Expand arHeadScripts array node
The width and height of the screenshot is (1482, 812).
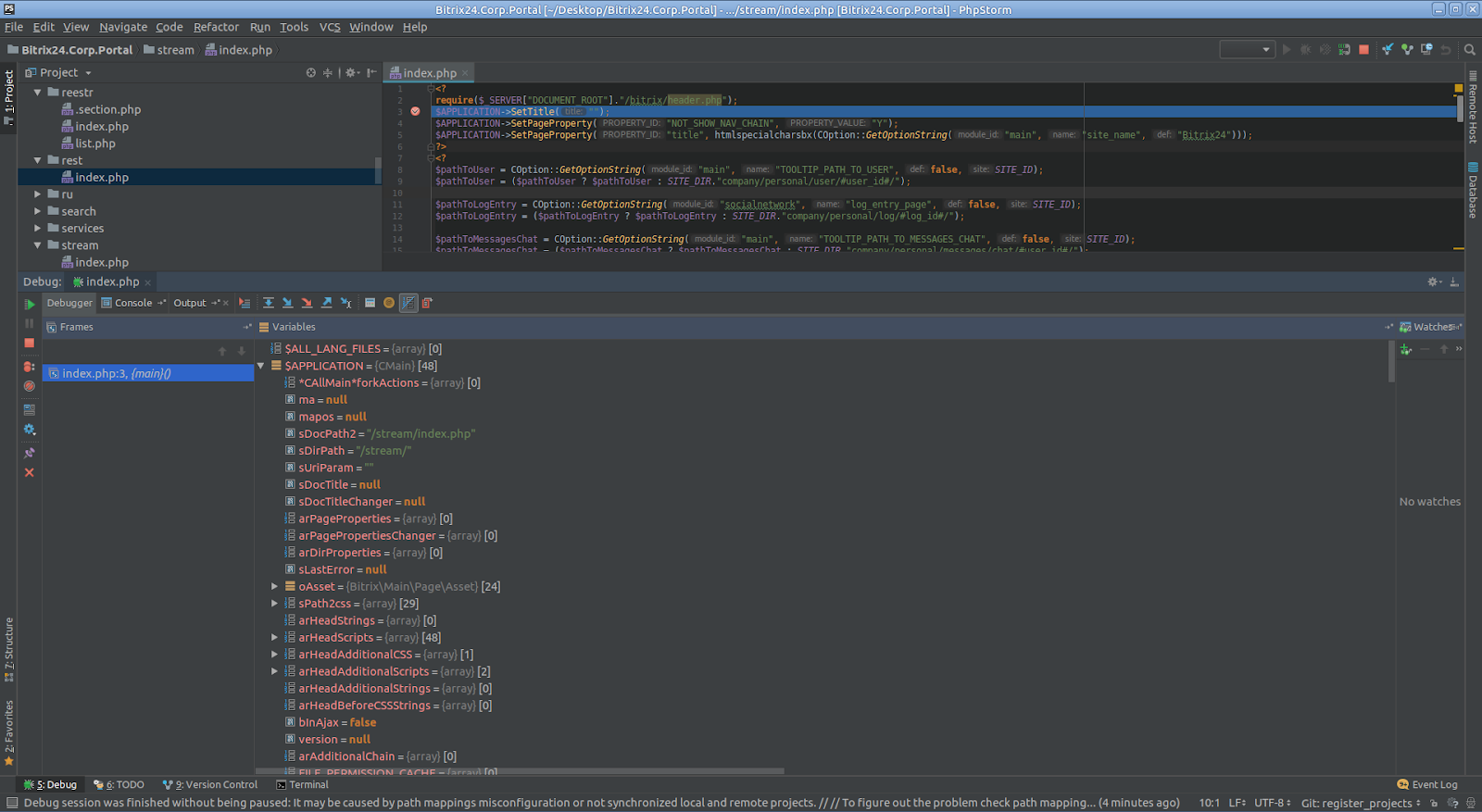(x=274, y=637)
